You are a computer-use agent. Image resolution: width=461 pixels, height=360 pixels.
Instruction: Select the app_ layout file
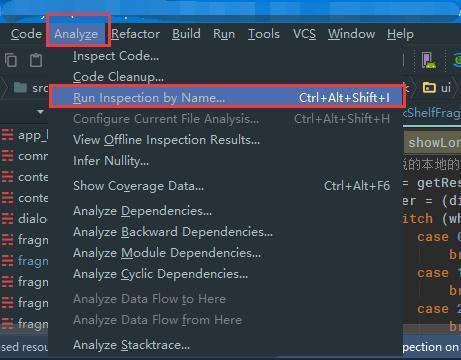pos(25,135)
